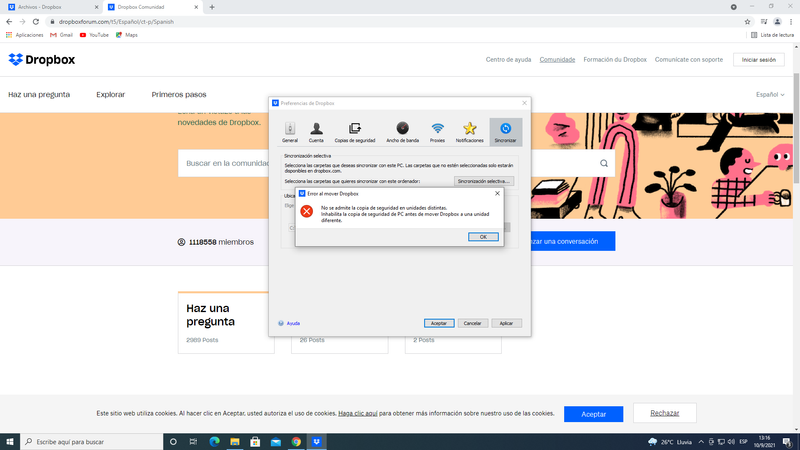Open the Chrome profile icon

(x=778, y=22)
